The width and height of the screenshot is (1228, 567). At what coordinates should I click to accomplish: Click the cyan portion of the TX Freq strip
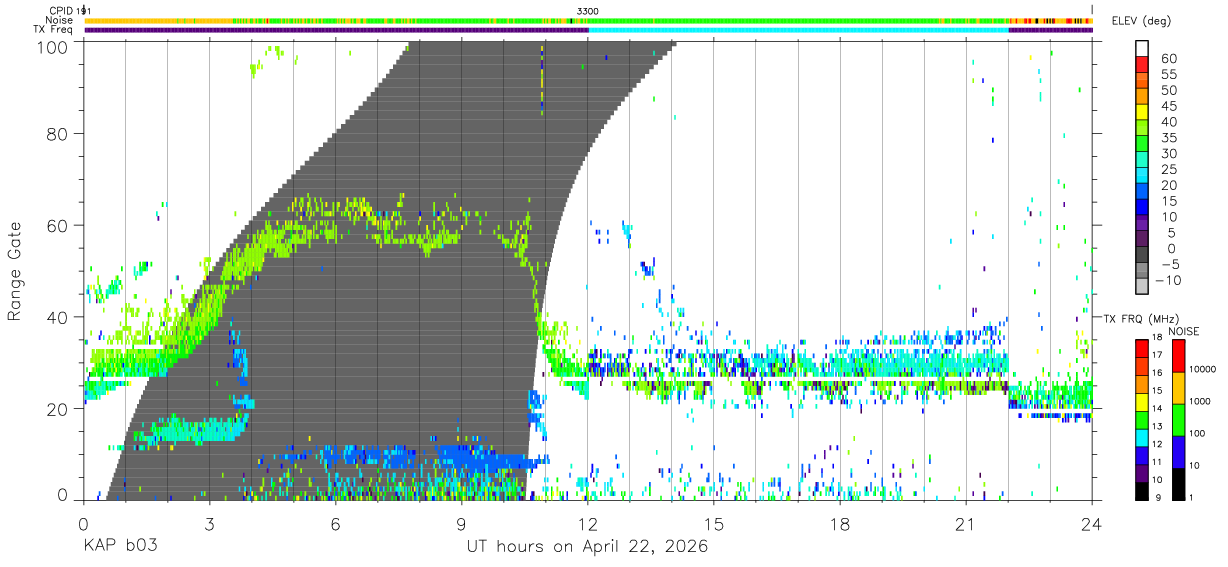[798, 30]
